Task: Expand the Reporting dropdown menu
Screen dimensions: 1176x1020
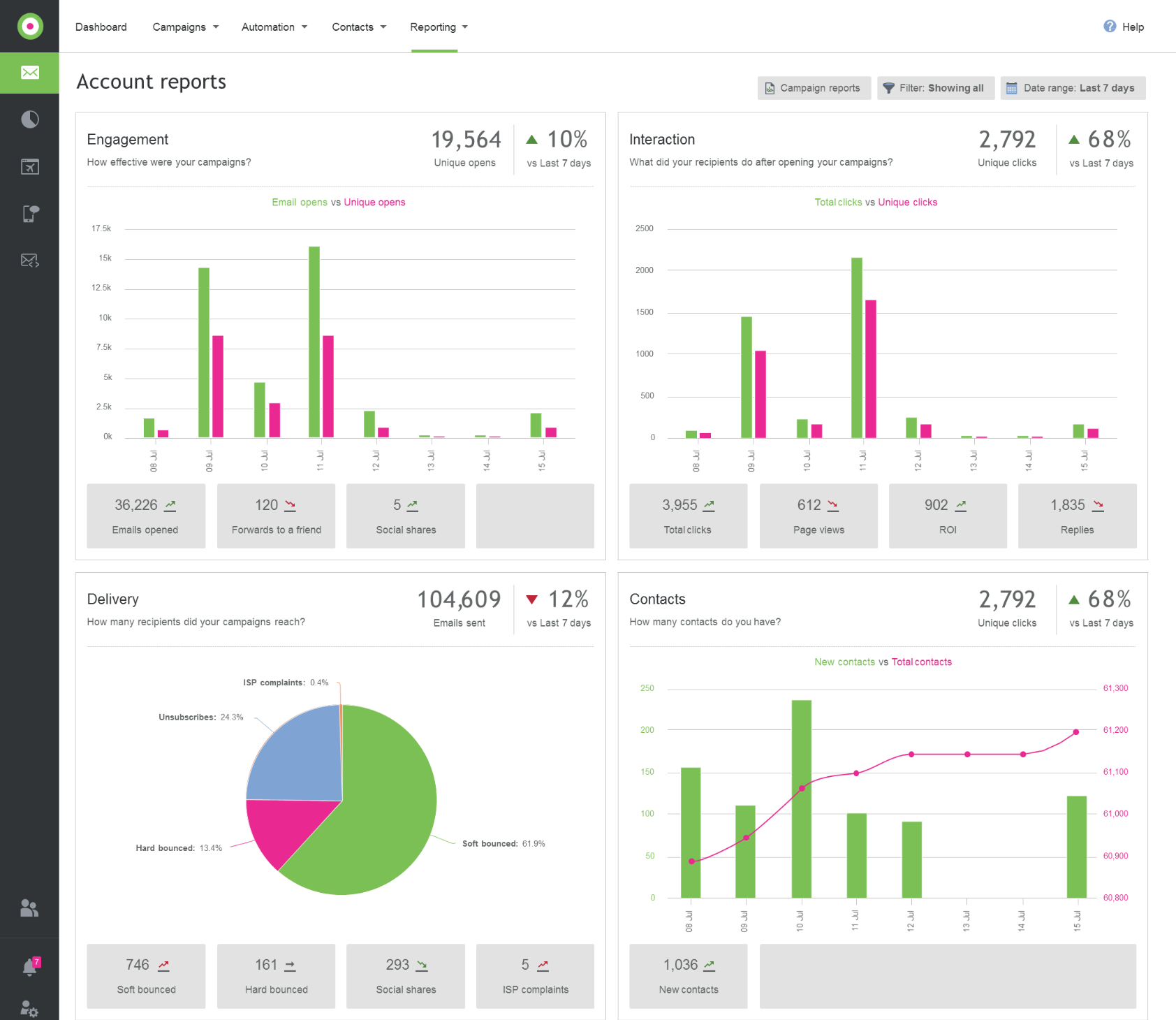Action: [439, 27]
